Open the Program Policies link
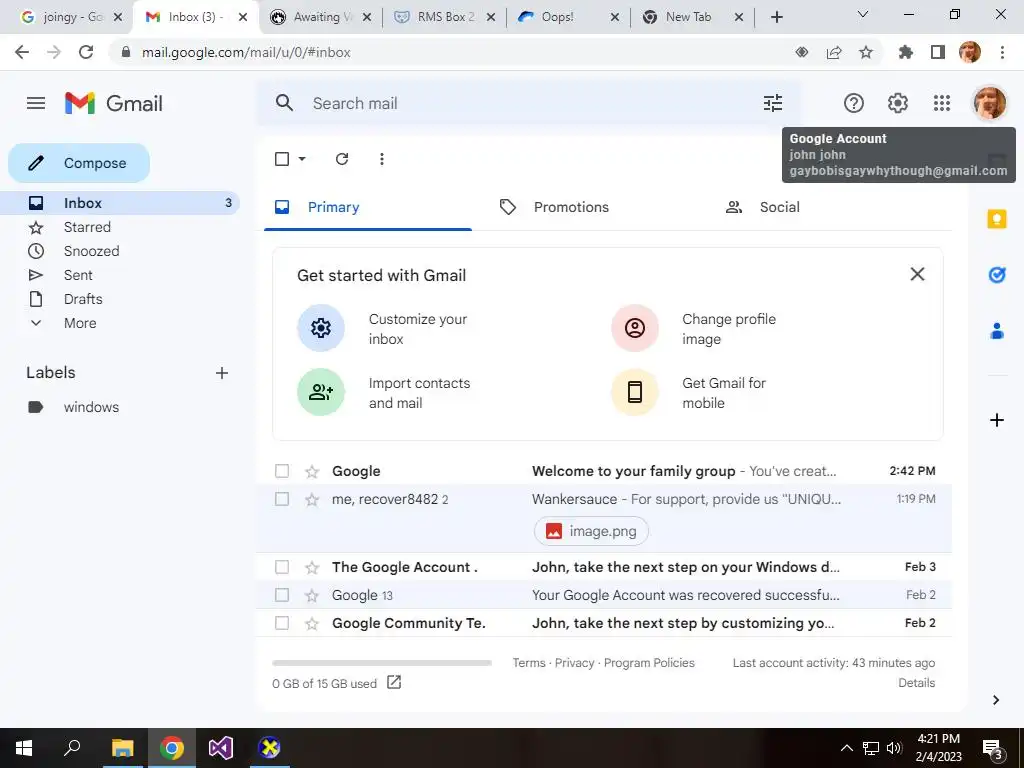The image size is (1024, 768). (x=649, y=663)
